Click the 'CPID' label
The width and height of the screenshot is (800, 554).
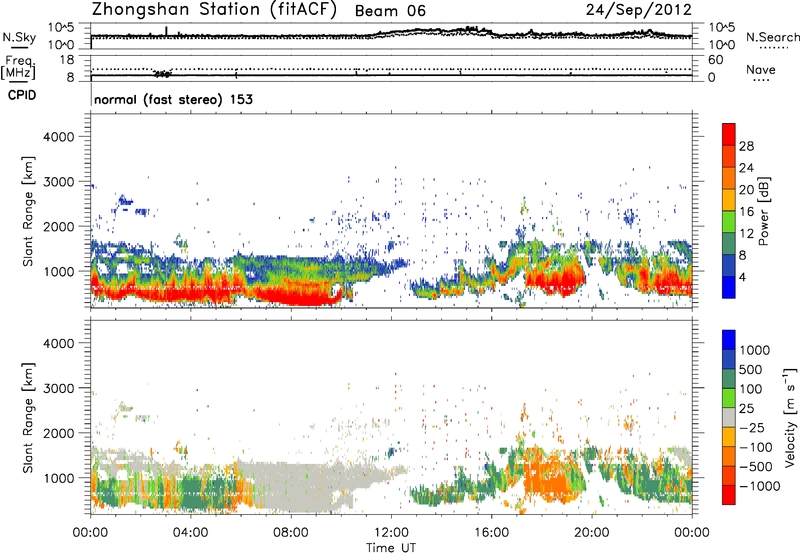[22, 95]
